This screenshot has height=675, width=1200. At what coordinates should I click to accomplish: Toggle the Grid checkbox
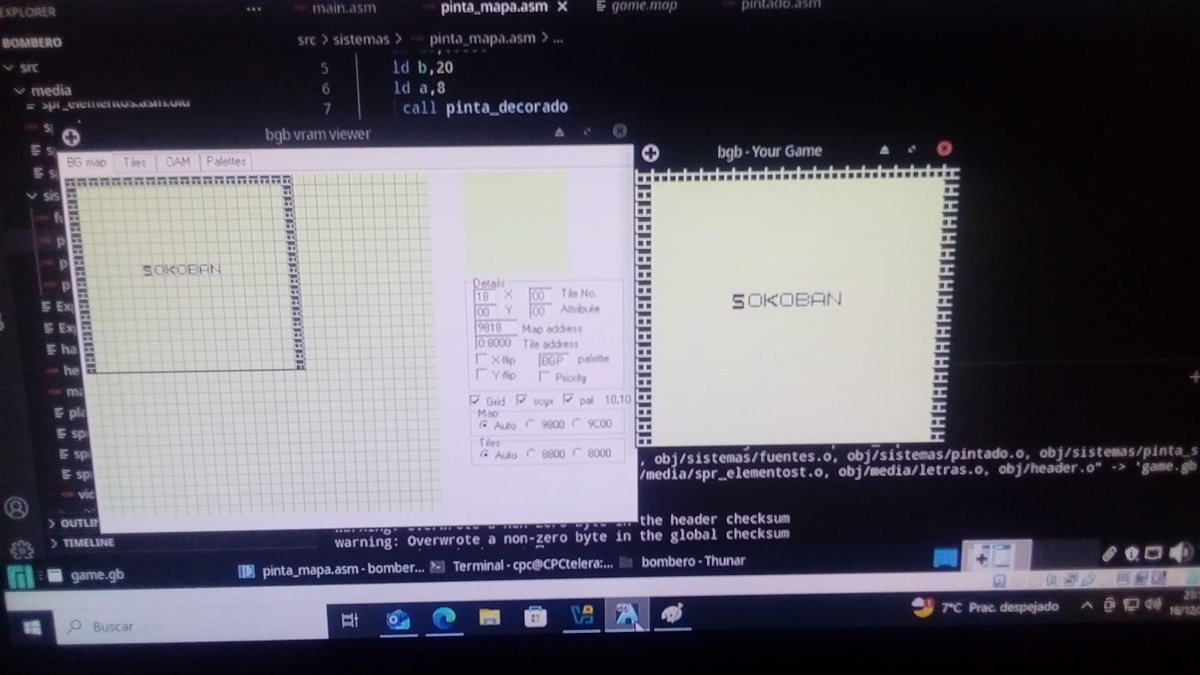click(x=476, y=400)
